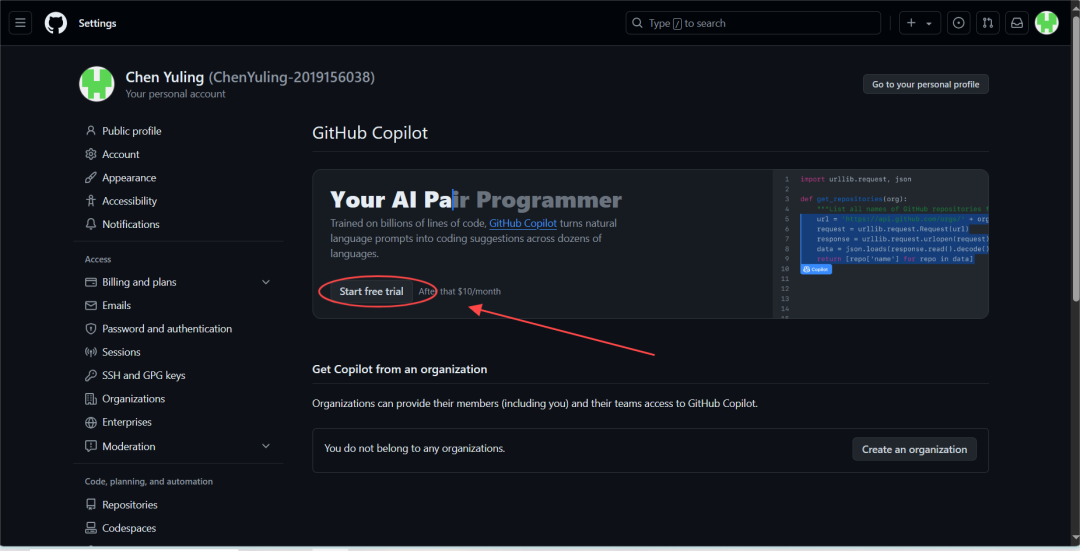1080x551 pixels.
Task: Click the globe icon beside Enterprises
Action: 90,422
